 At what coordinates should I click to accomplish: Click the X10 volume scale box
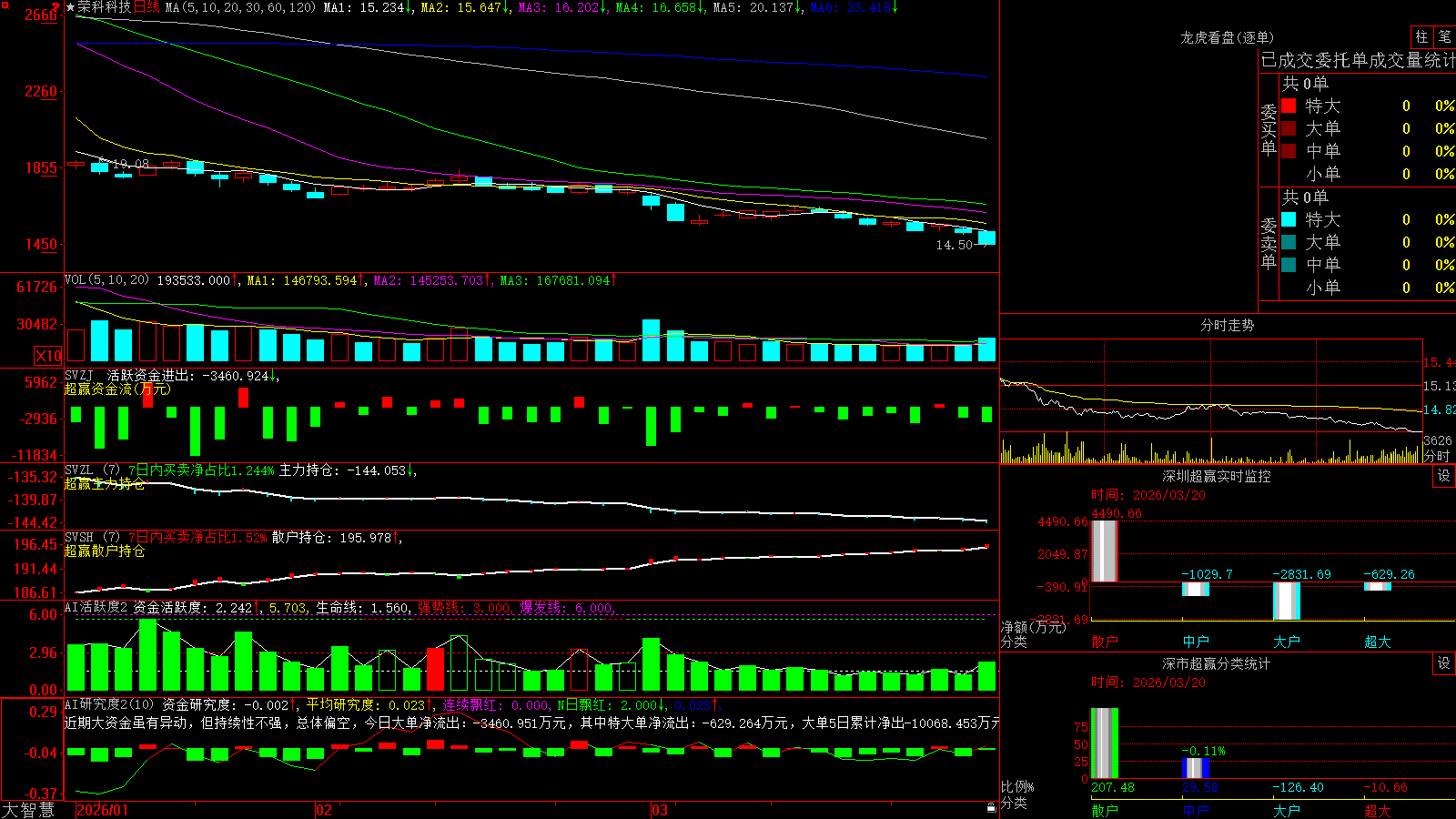(x=48, y=356)
